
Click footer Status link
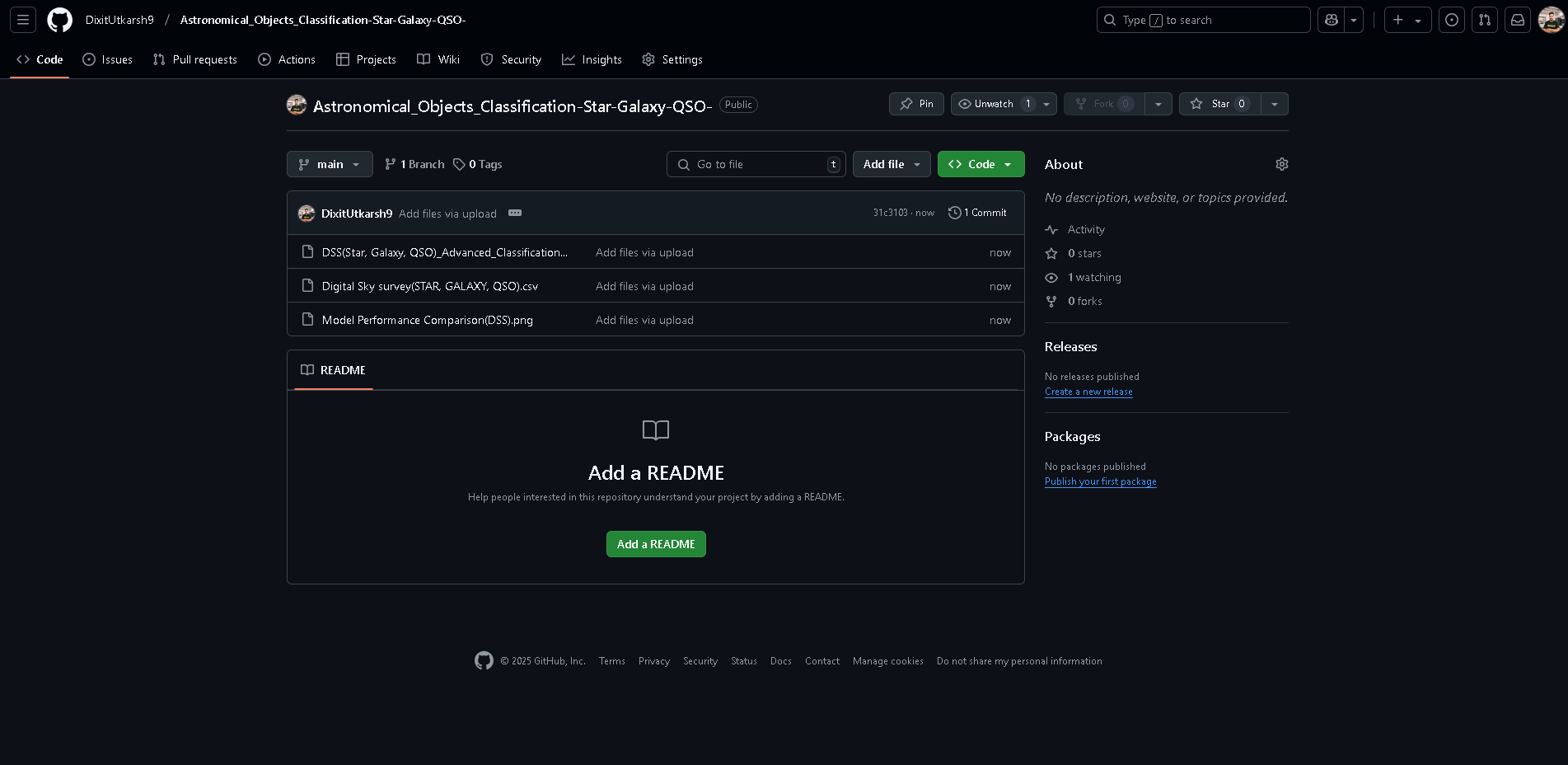744,661
